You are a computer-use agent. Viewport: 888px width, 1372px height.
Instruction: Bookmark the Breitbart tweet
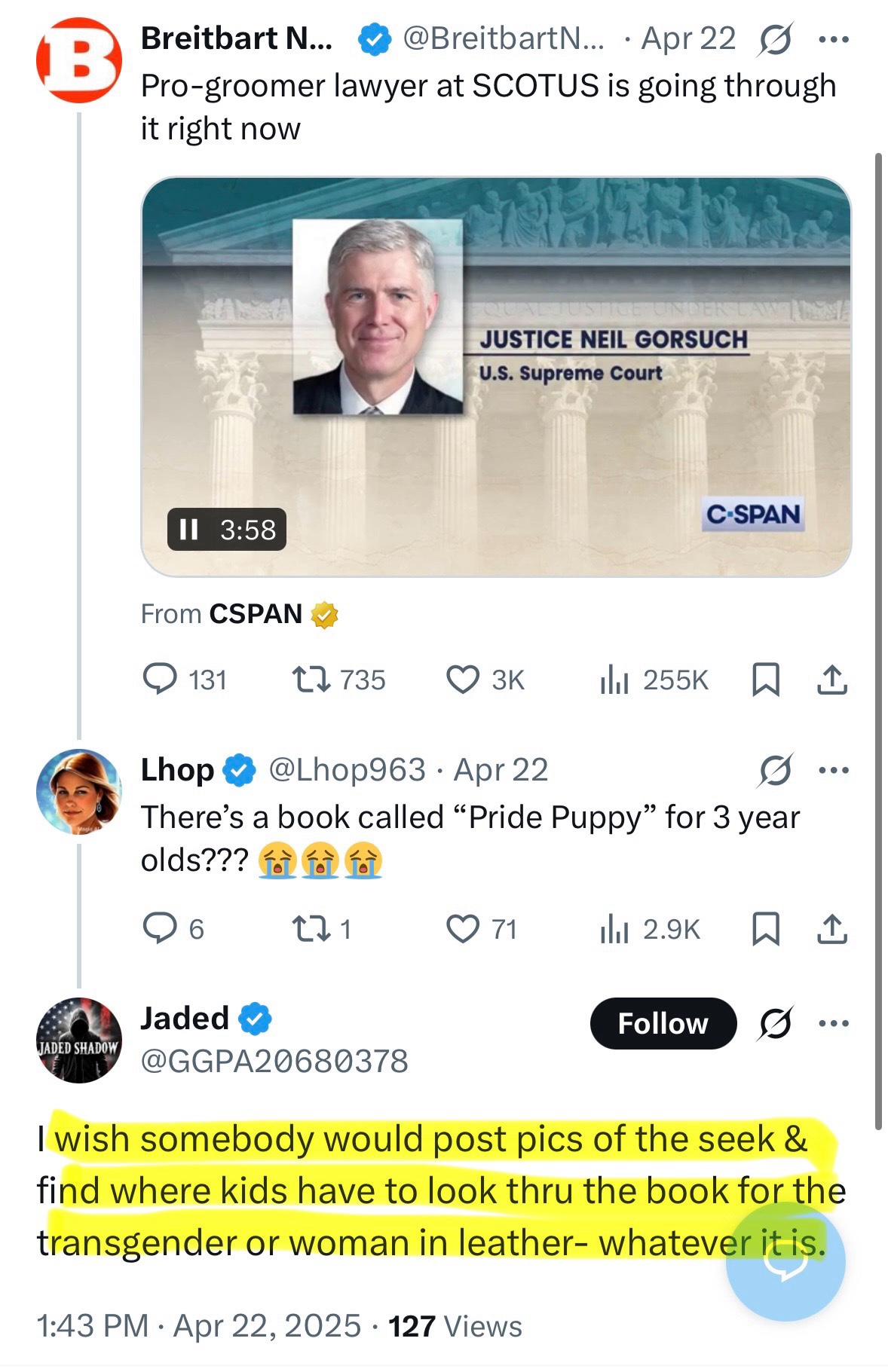(x=766, y=679)
